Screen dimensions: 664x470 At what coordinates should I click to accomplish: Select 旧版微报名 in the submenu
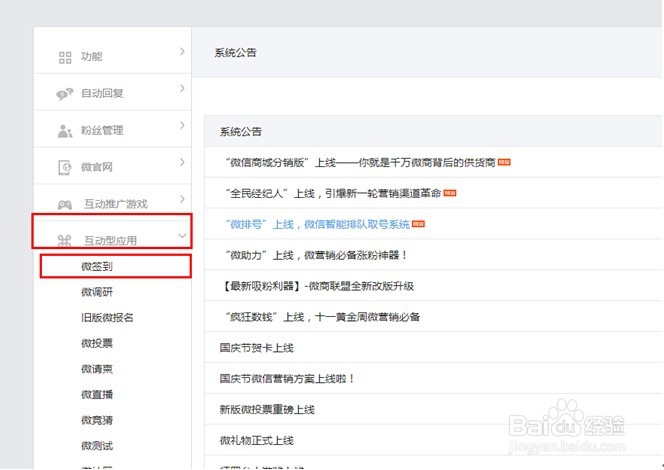pyautogui.click(x=107, y=318)
